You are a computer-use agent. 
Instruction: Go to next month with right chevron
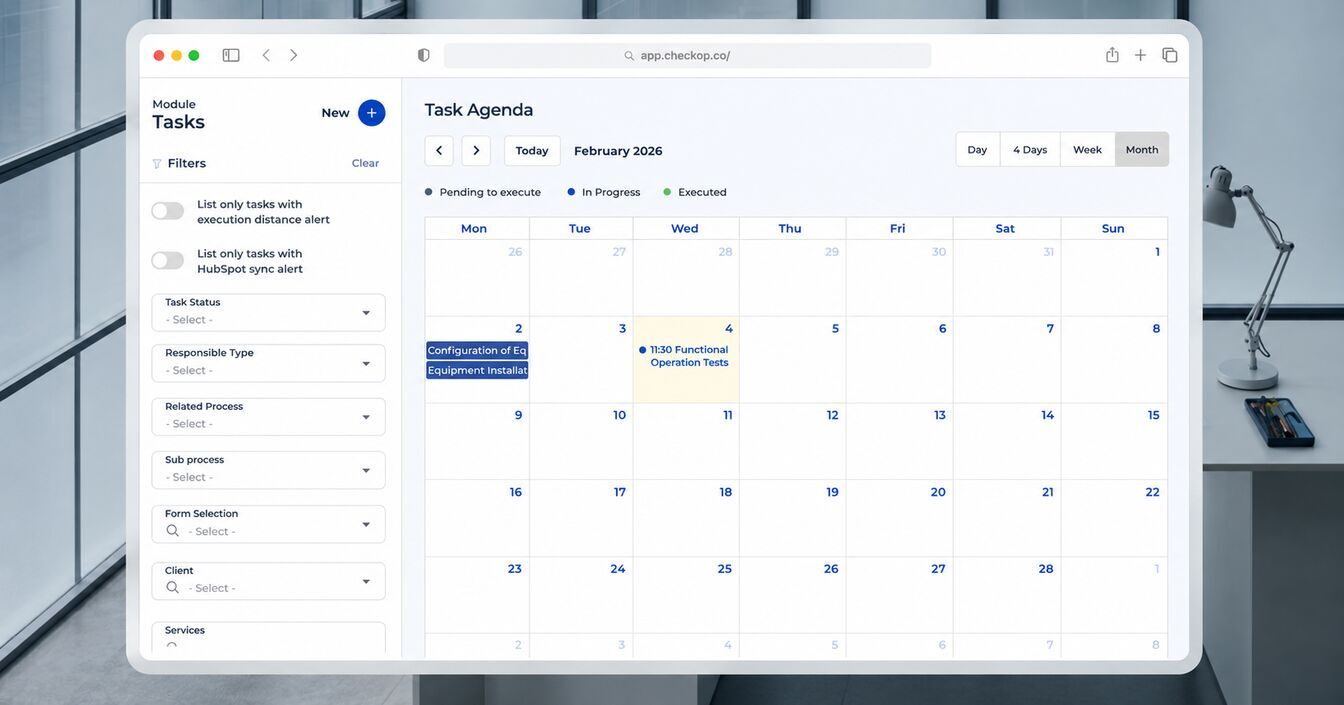coord(476,151)
